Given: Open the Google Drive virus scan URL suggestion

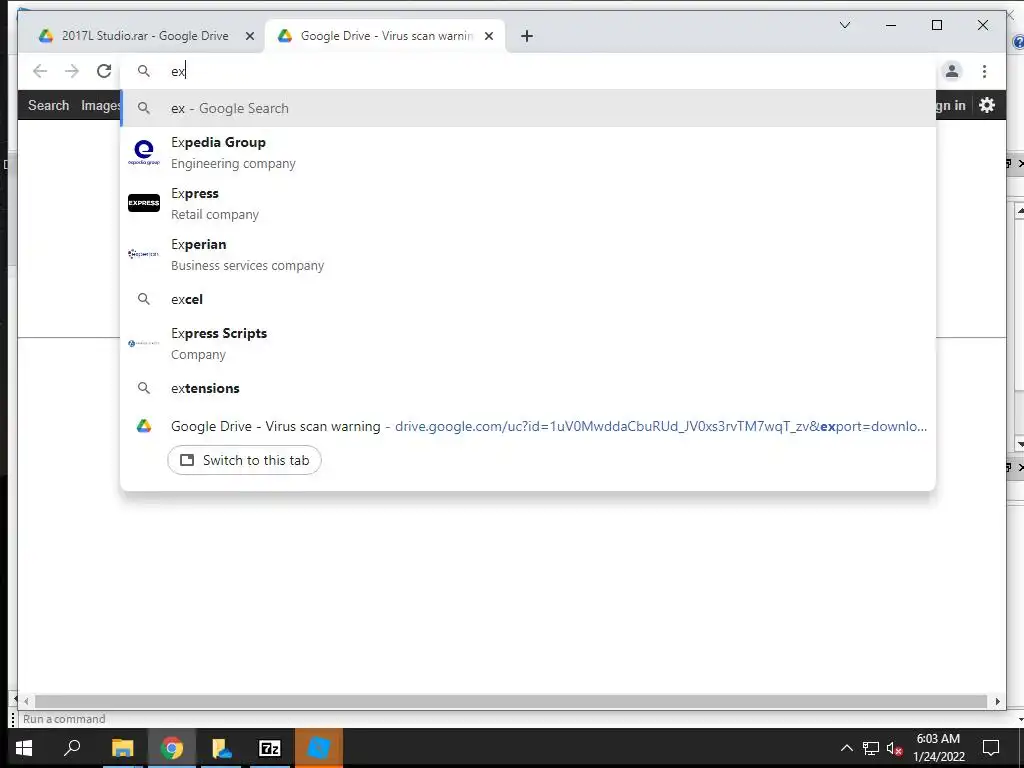Looking at the screenshot, I should click(528, 426).
